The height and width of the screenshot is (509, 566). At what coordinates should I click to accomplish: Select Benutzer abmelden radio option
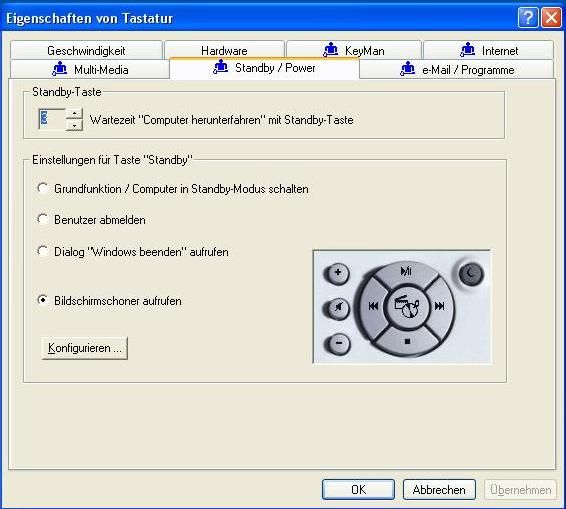click(x=43, y=219)
